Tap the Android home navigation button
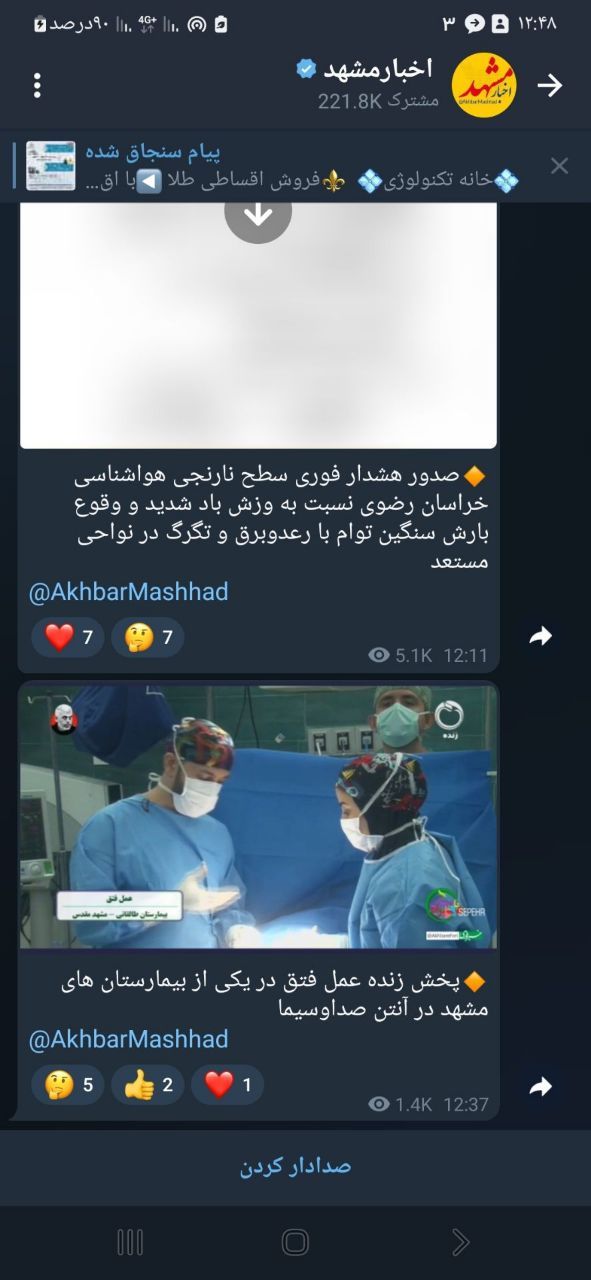The height and width of the screenshot is (1280, 591). point(295,1242)
